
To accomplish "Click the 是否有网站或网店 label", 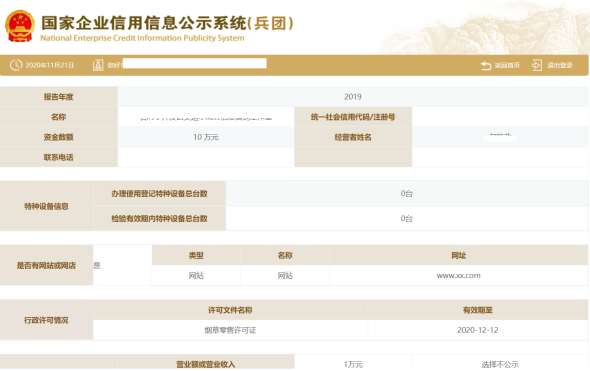I will point(46,266).
